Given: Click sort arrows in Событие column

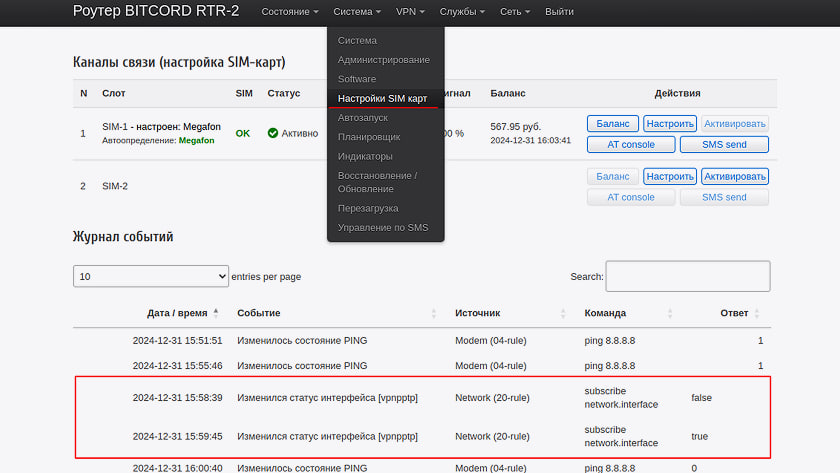Looking at the screenshot, I should (x=433, y=313).
